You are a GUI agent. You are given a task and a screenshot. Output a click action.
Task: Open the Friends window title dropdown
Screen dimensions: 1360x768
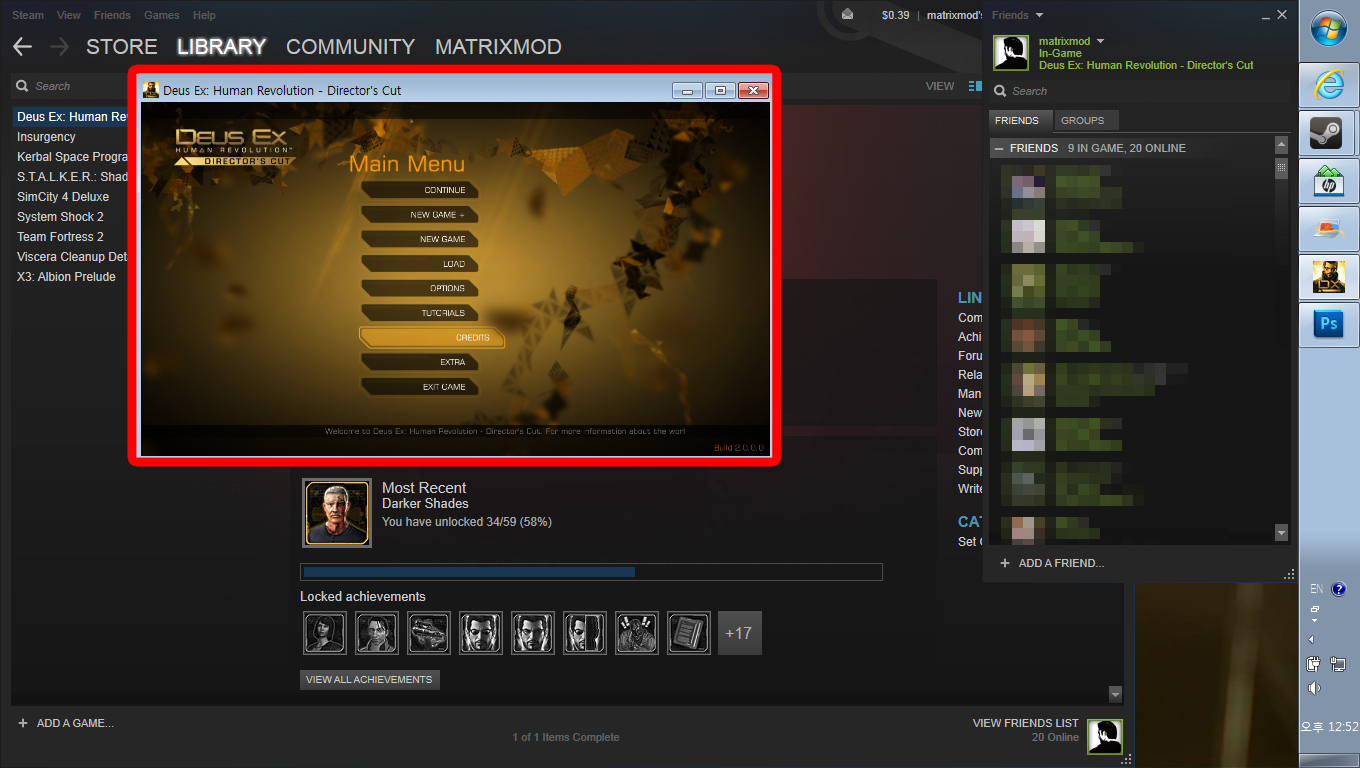[x=1039, y=15]
